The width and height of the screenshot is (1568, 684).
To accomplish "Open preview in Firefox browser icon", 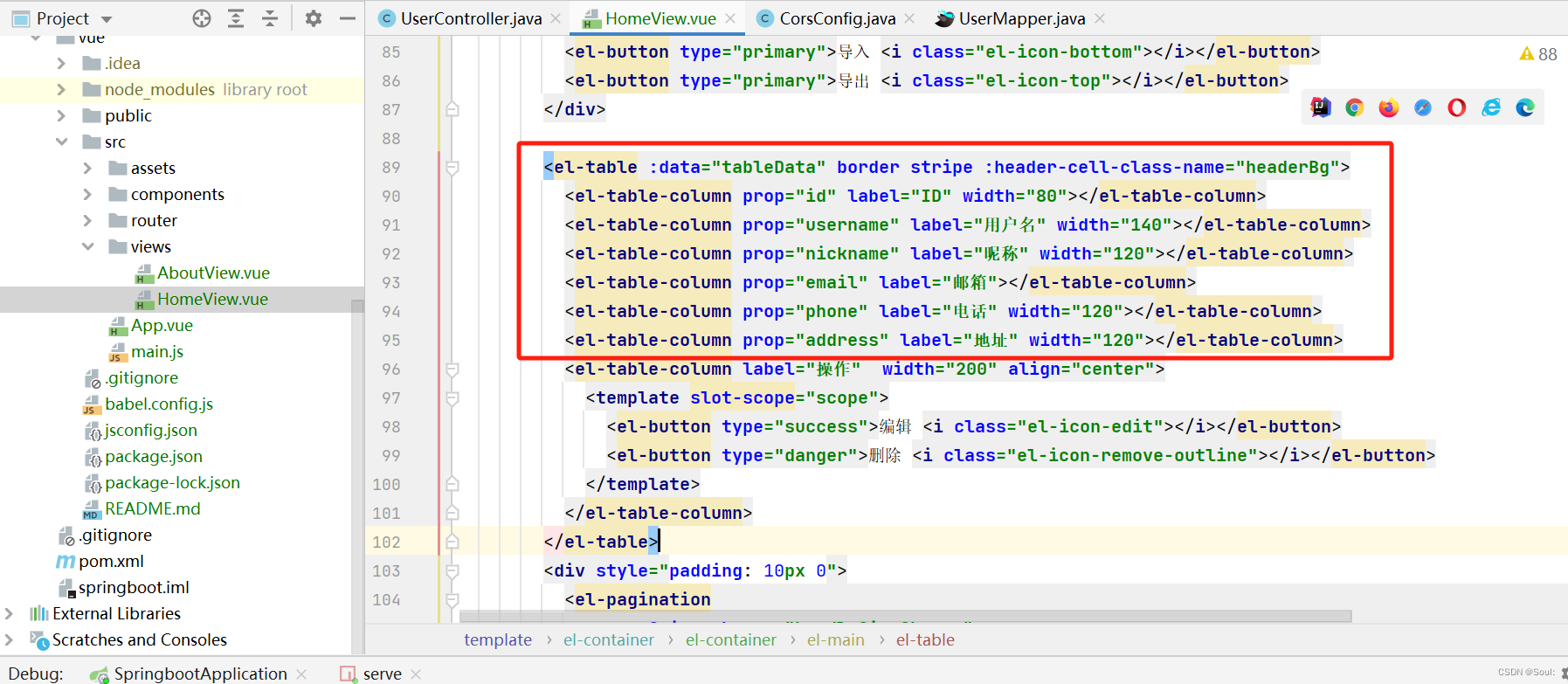I will [1388, 107].
